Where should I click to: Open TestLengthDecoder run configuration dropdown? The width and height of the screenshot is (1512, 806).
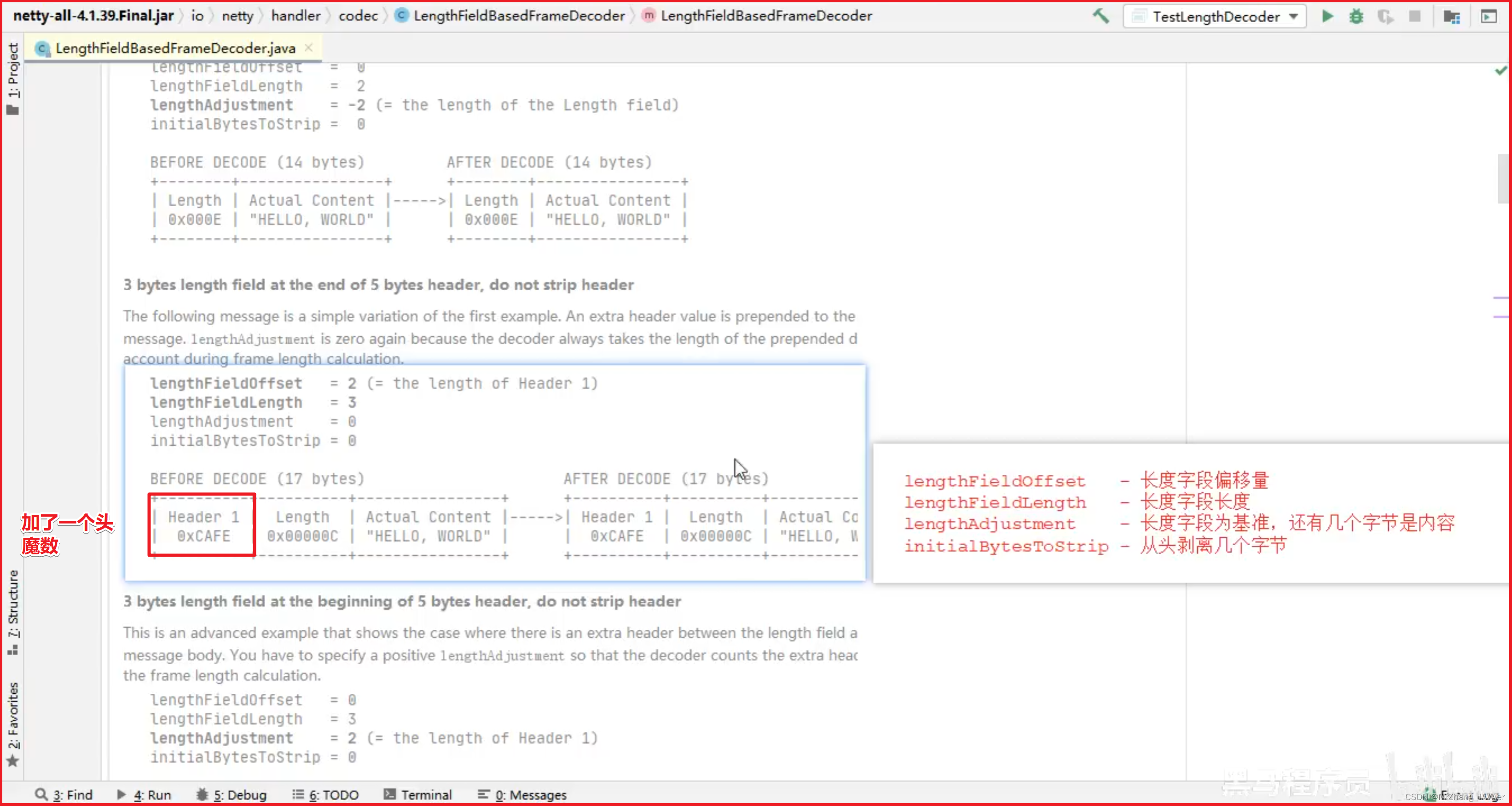[x=1214, y=17]
